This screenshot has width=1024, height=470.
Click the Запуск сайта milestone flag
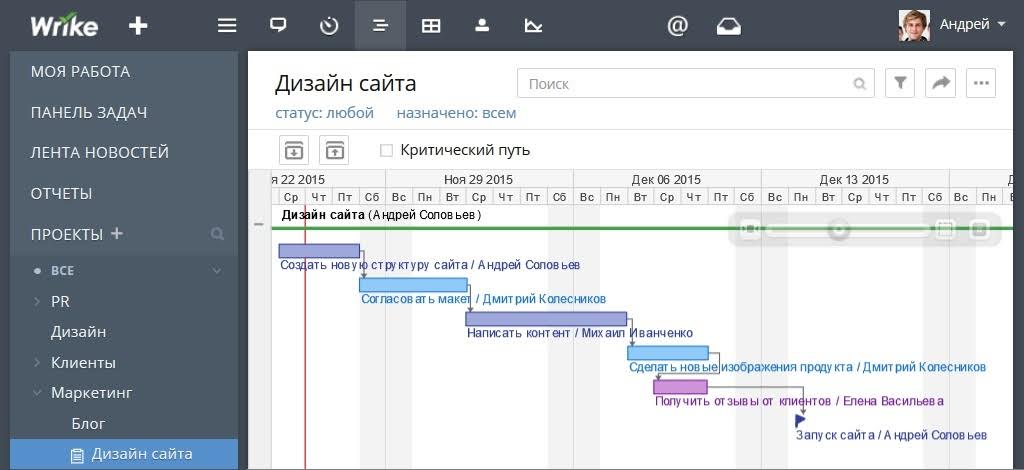[801, 420]
